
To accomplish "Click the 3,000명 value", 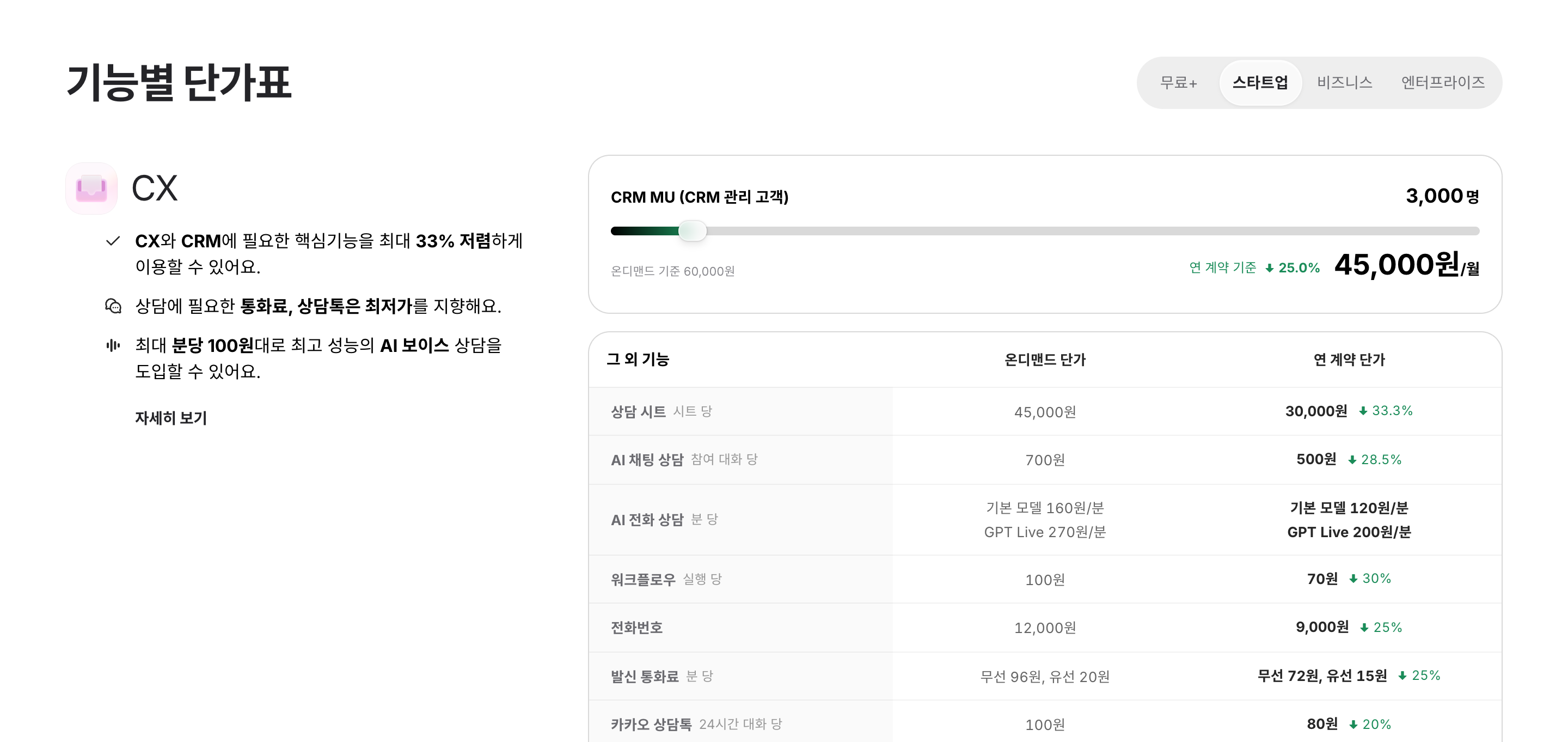I will 1442,196.
